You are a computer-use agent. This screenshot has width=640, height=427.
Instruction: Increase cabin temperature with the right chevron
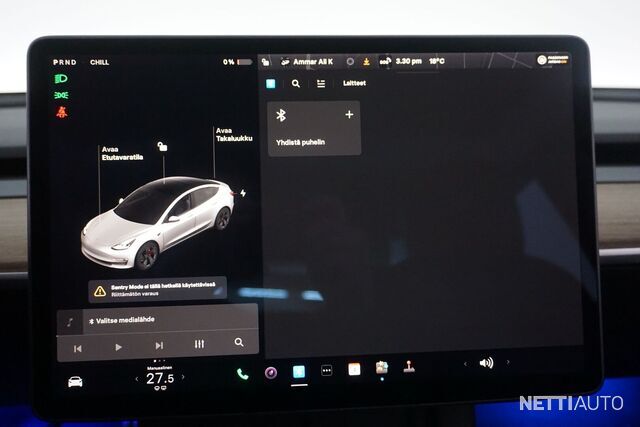(183, 377)
